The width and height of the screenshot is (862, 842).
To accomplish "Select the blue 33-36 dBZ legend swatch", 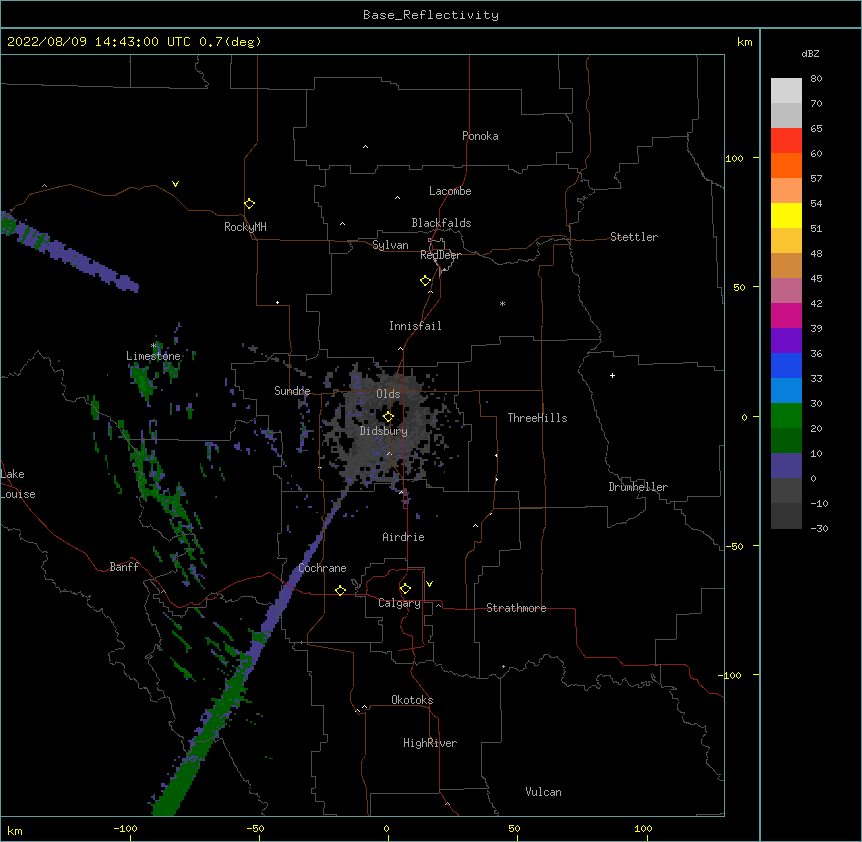I will coord(786,365).
